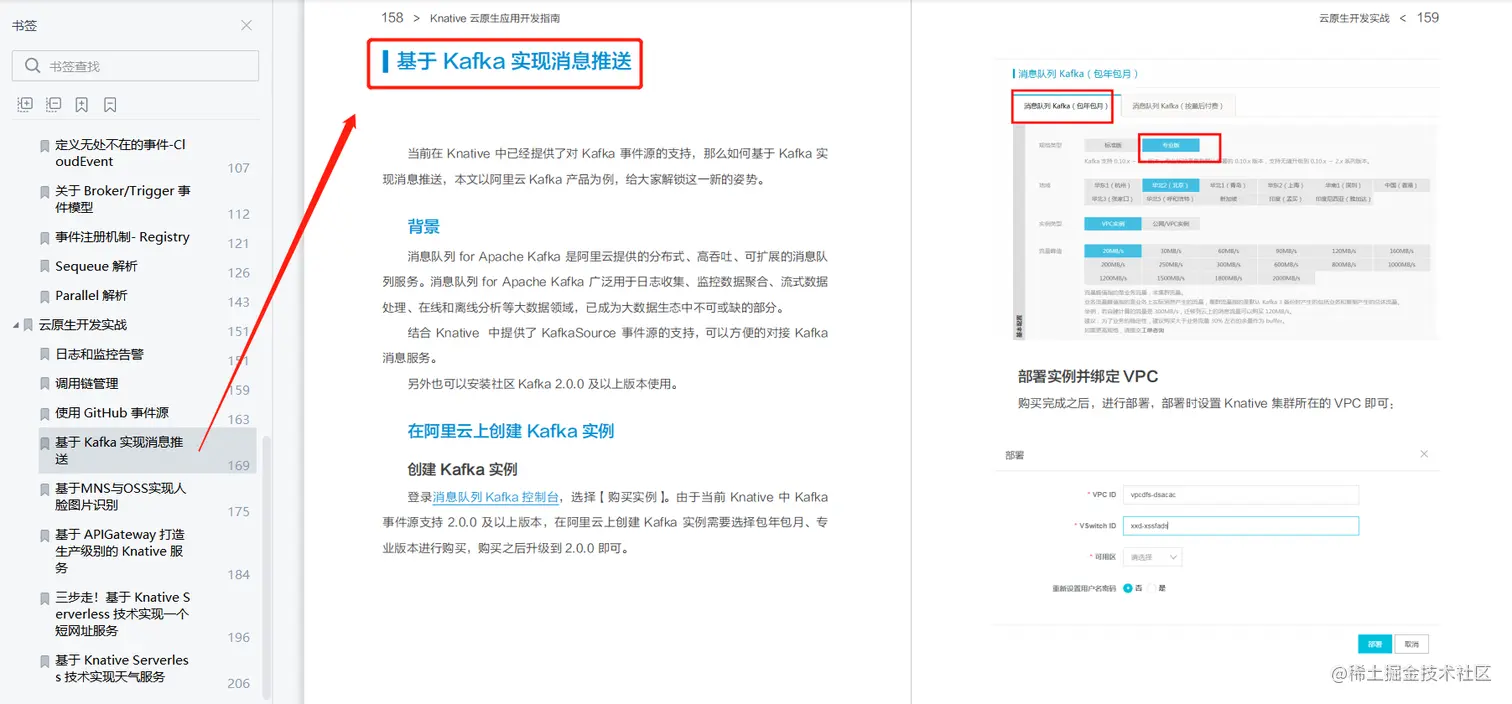The height and width of the screenshot is (704, 1512).
Task: Select the VPC实例 instance type
Action: [1112, 224]
